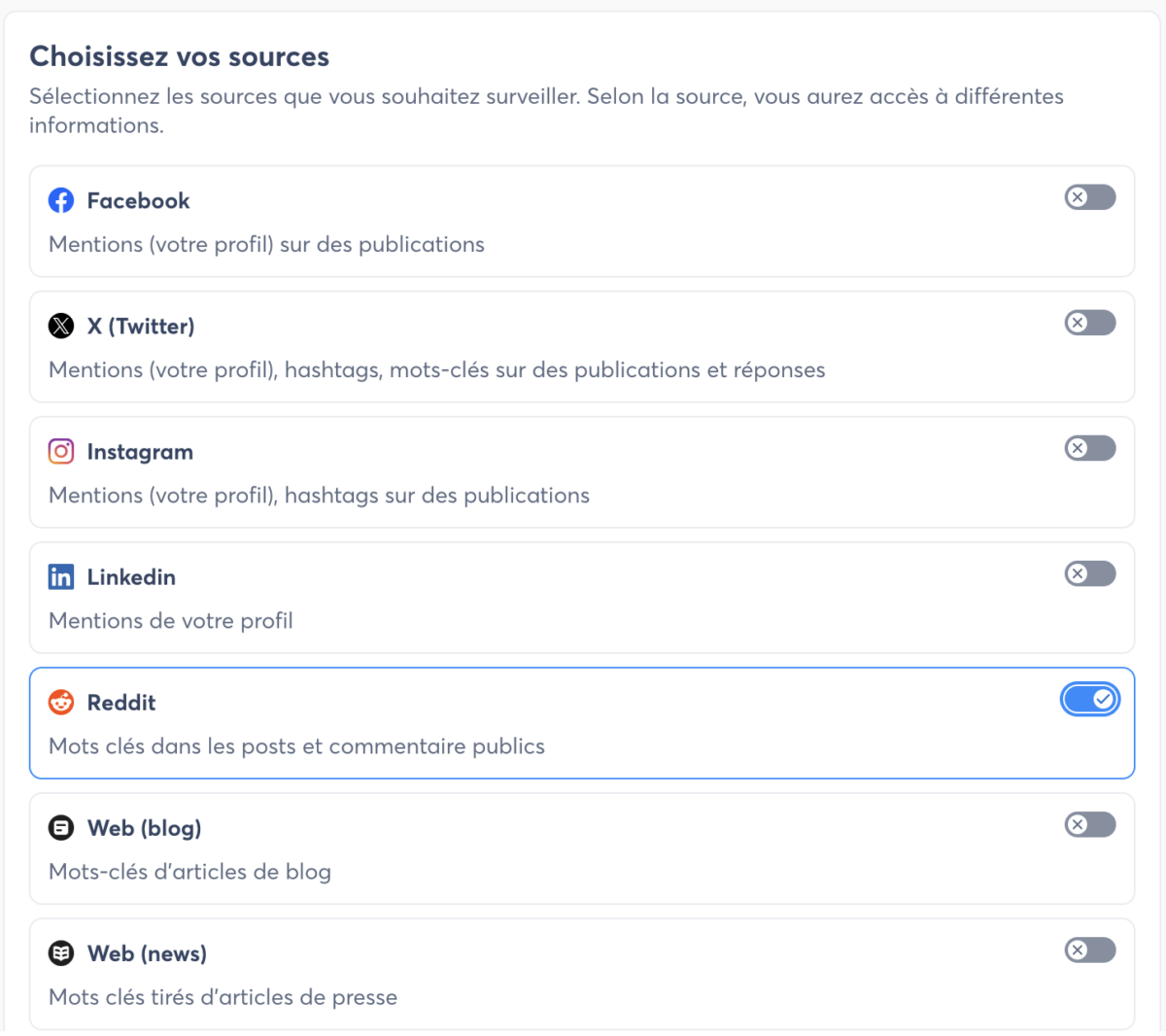Click the Instagram logo icon
The height and width of the screenshot is (1036, 1166).
pyautogui.click(x=61, y=451)
